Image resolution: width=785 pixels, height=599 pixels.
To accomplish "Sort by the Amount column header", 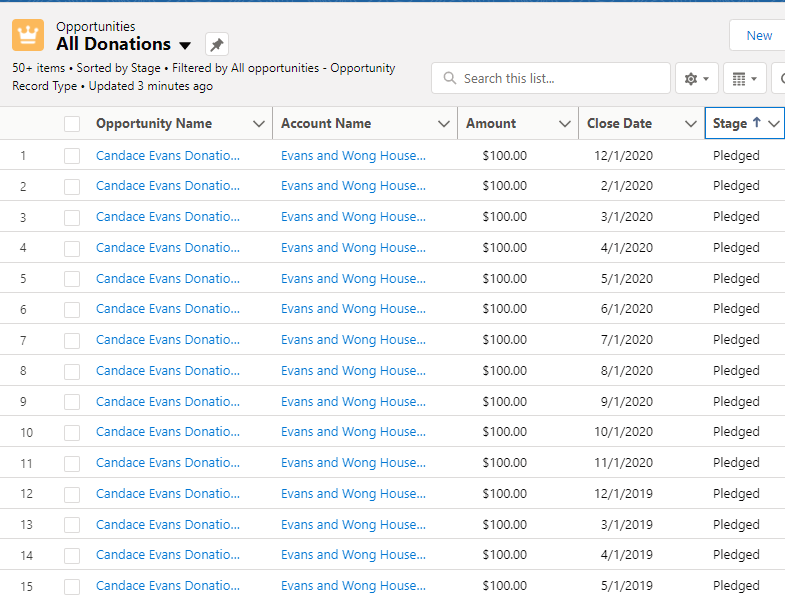I will [x=491, y=123].
